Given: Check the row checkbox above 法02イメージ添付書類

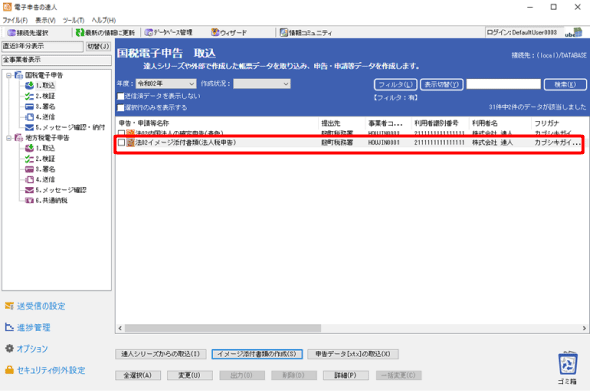Looking at the screenshot, I should (x=121, y=133).
